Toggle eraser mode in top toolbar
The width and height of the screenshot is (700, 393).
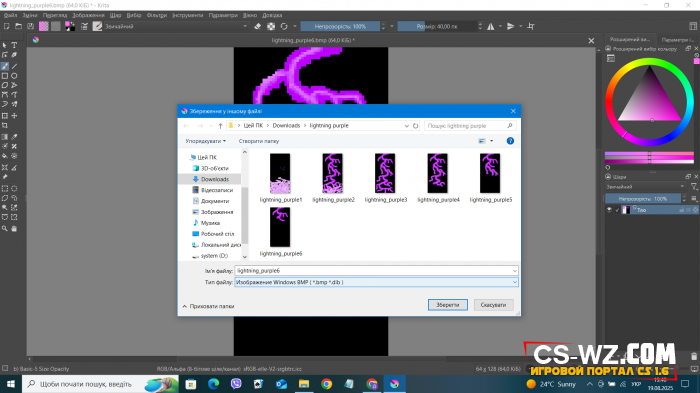coord(258,26)
